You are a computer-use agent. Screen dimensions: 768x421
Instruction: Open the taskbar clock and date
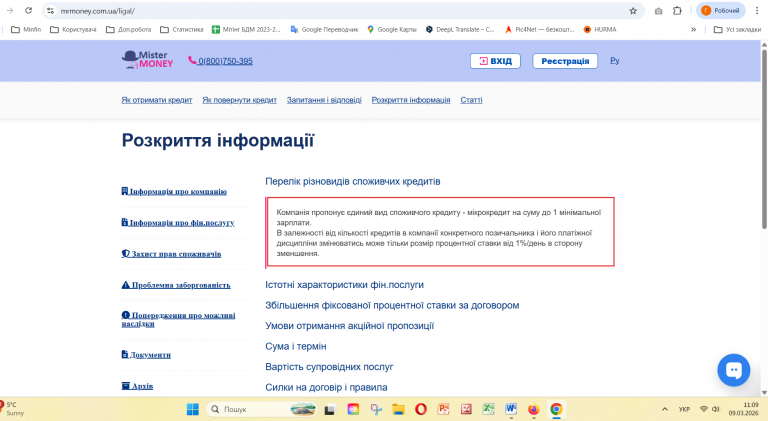click(744, 409)
